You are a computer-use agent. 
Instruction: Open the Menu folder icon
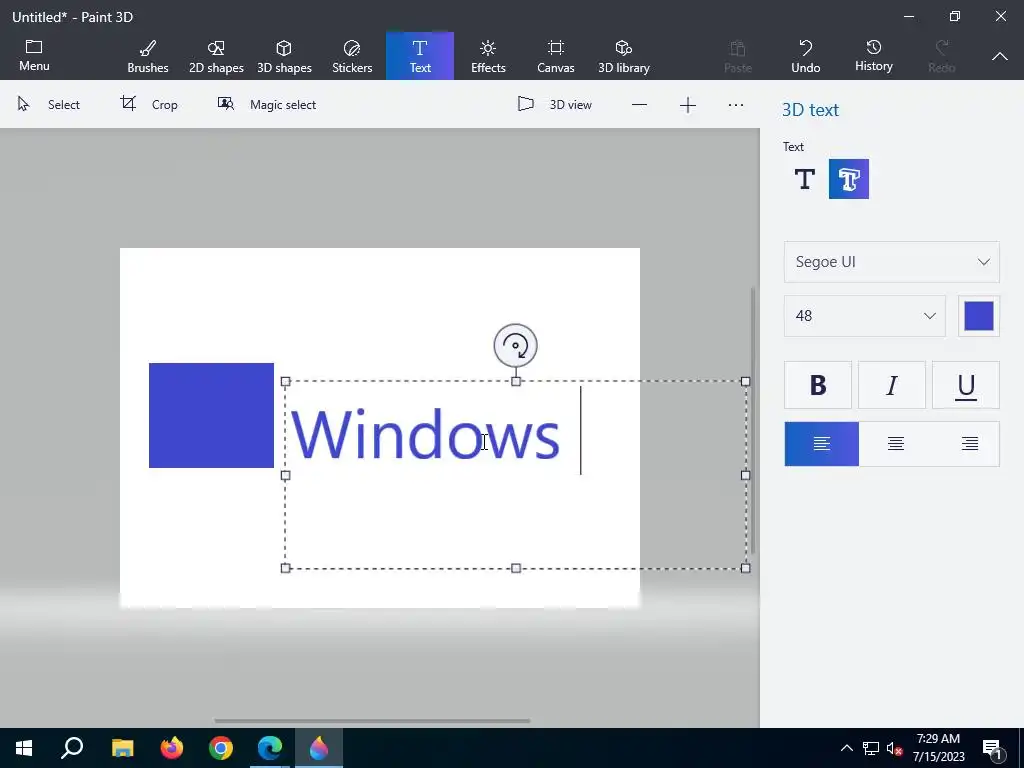click(x=34, y=55)
